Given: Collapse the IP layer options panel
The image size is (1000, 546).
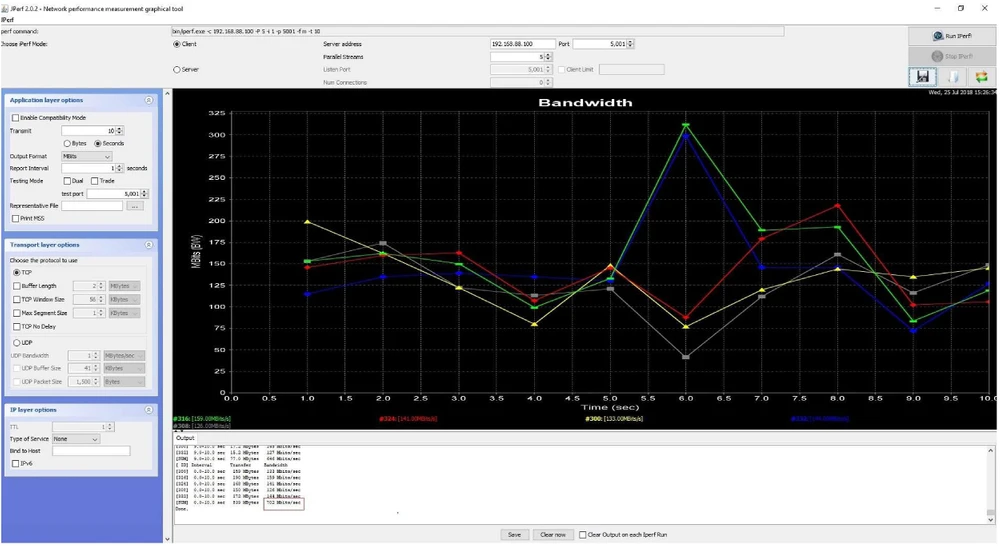Looking at the screenshot, I should 149,410.
